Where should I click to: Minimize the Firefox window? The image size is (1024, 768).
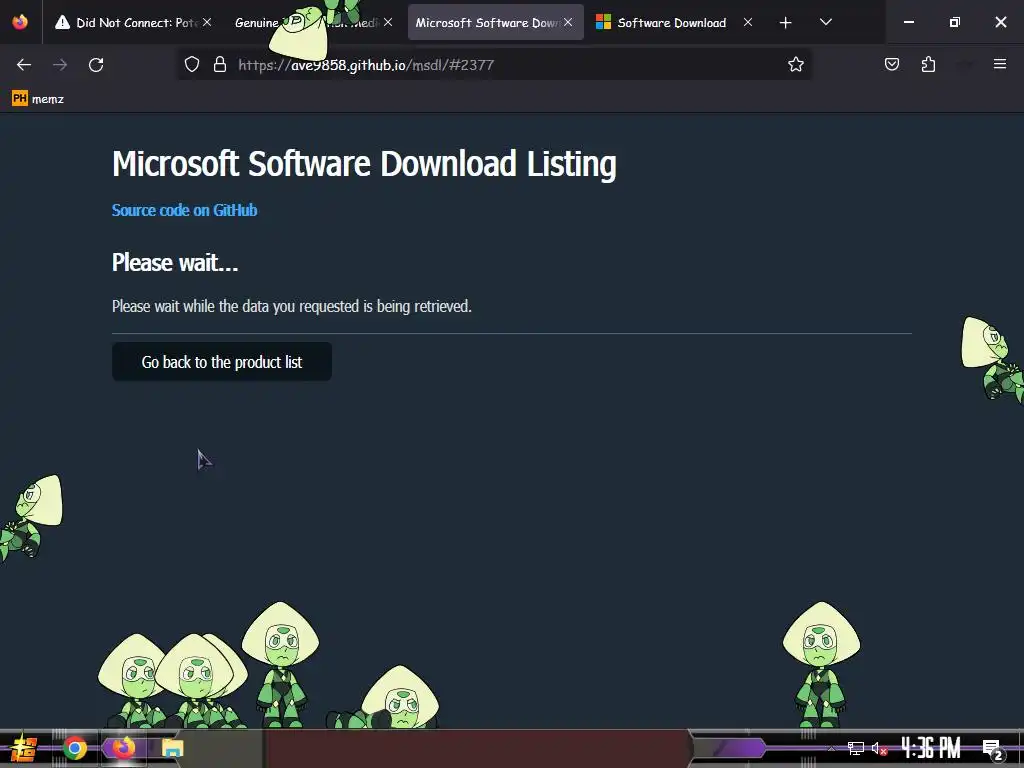pos(908,22)
